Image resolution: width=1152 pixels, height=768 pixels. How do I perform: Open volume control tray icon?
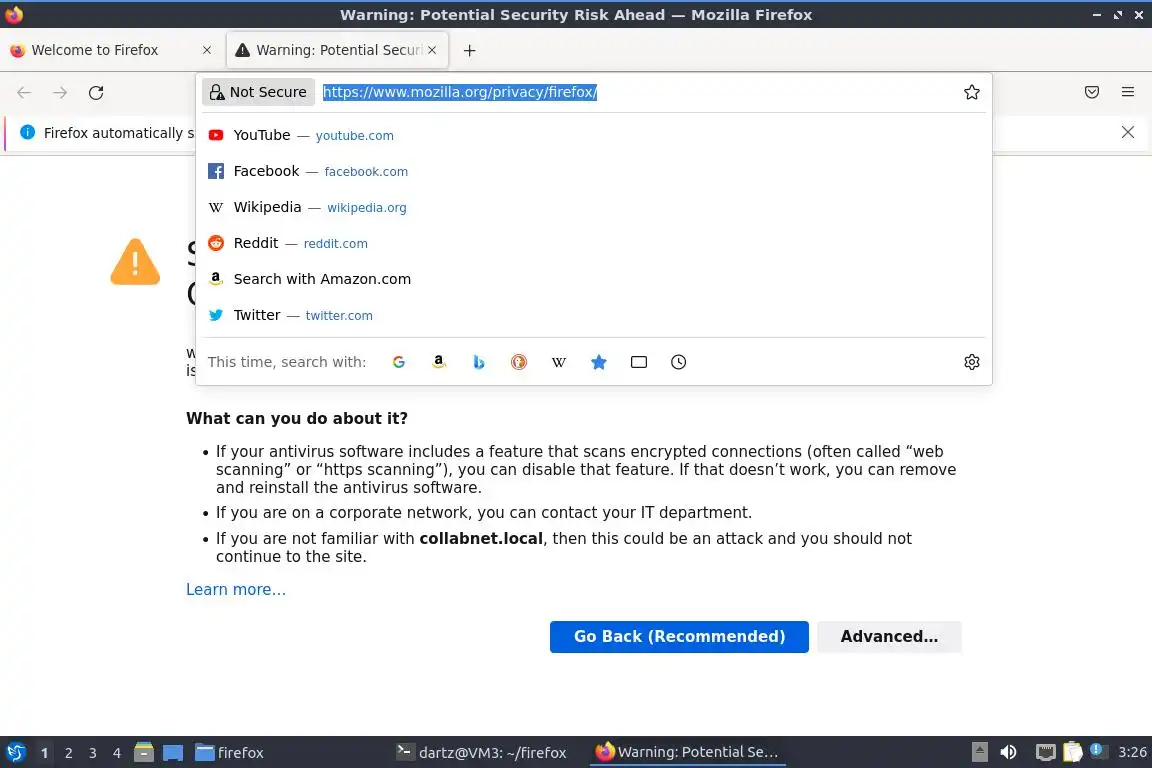pos(1009,753)
